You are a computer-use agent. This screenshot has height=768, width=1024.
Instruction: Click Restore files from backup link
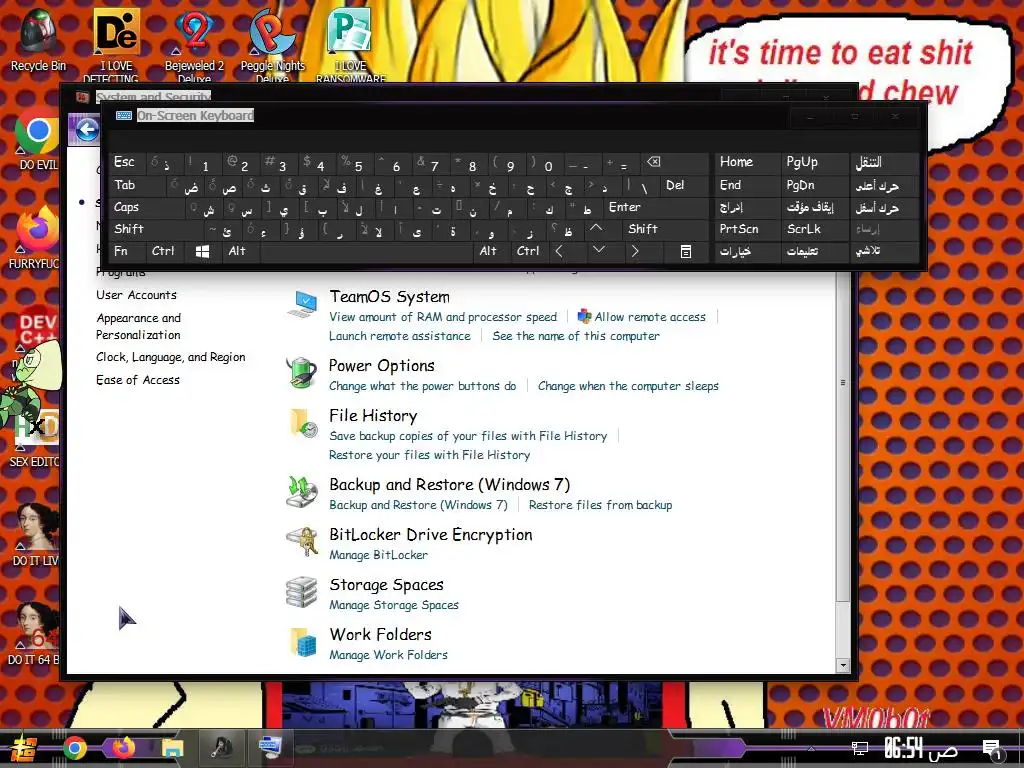600,505
